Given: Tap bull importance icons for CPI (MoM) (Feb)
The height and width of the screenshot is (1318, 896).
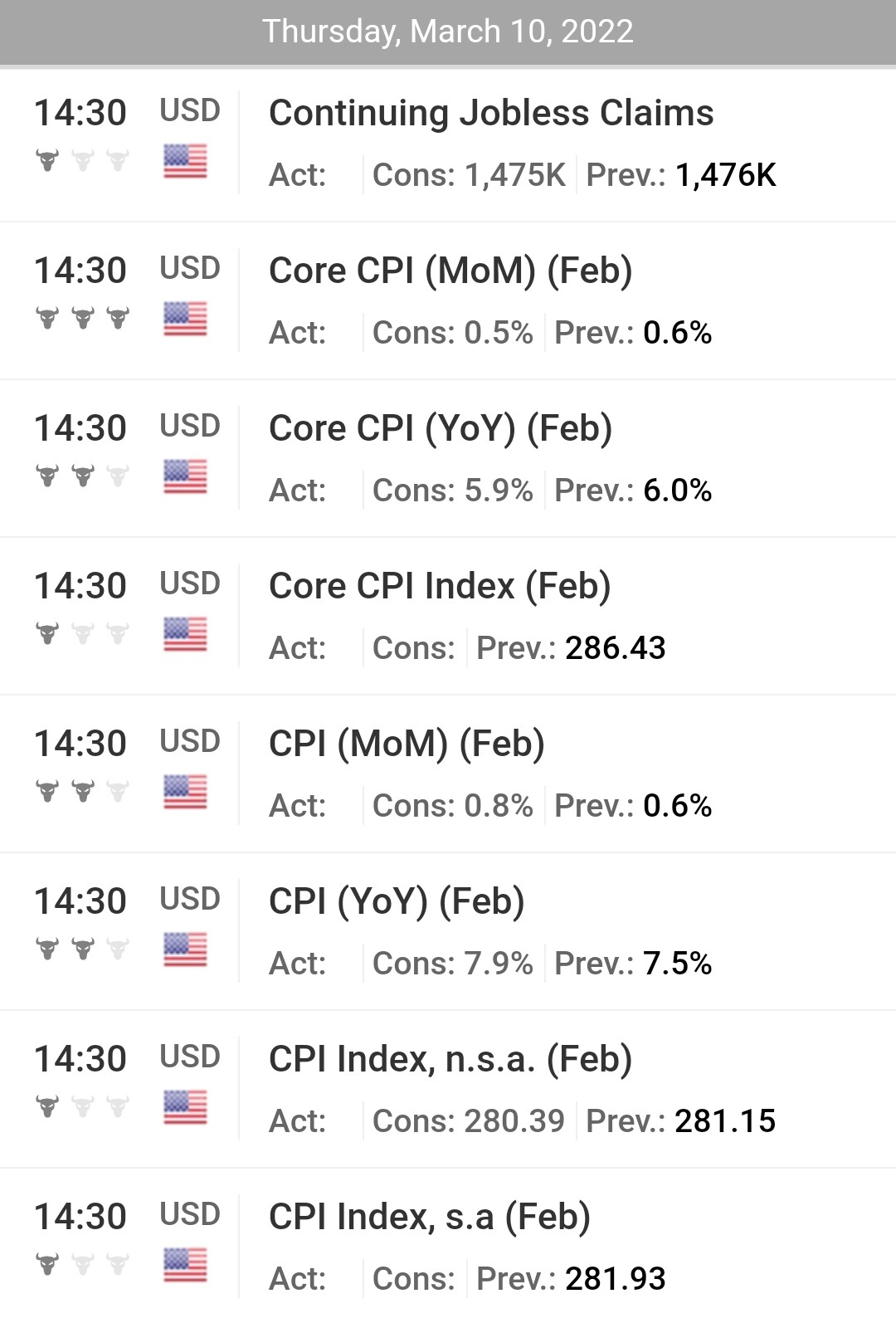Looking at the screenshot, I should point(83,791).
